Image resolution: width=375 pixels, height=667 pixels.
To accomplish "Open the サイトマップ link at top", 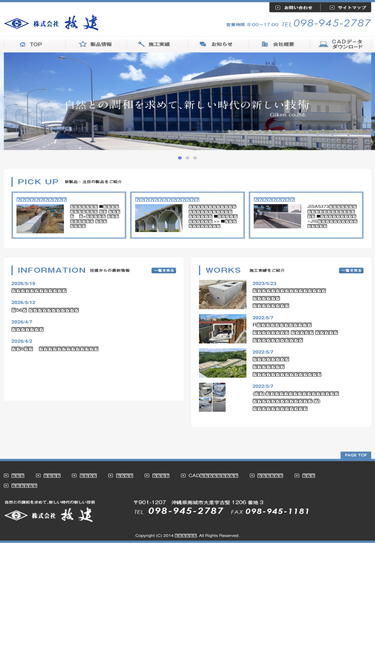I will [x=346, y=7].
